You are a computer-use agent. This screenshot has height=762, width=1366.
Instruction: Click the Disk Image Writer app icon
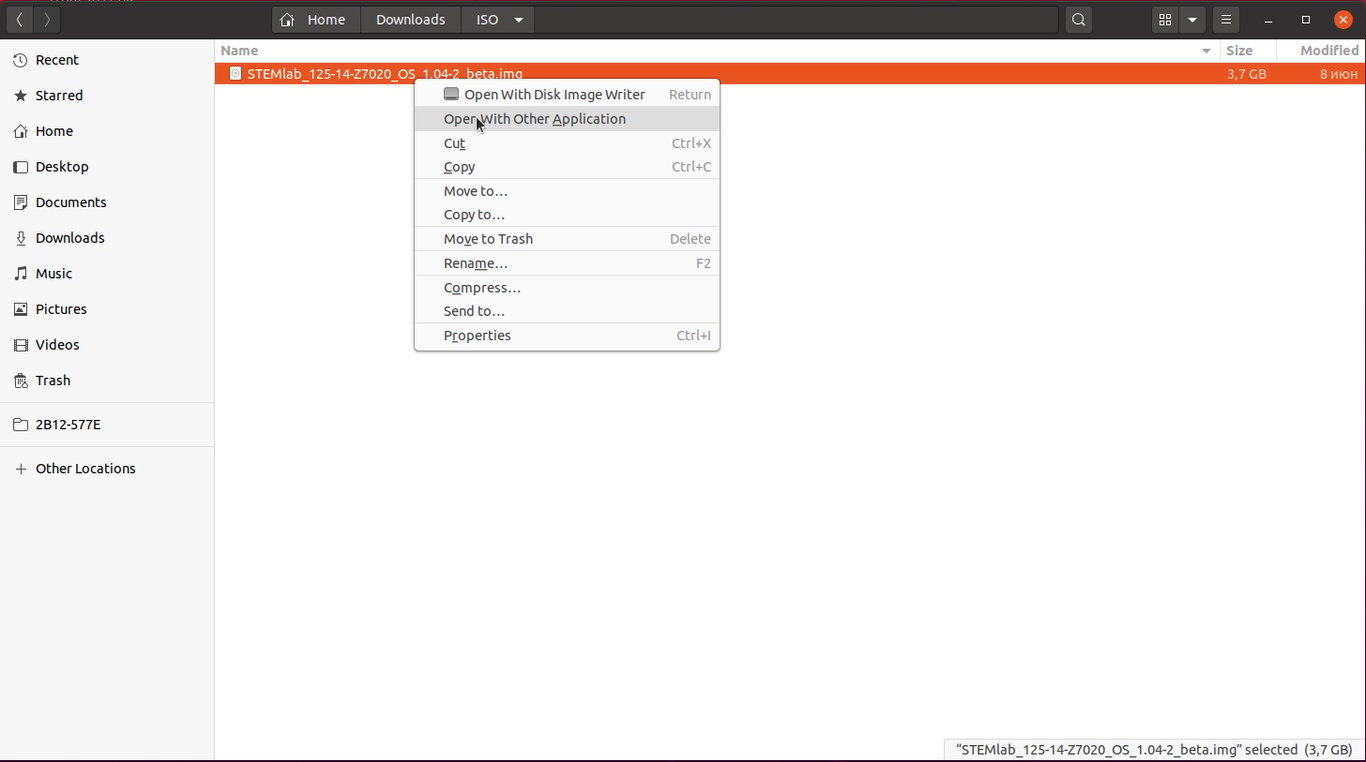452,94
